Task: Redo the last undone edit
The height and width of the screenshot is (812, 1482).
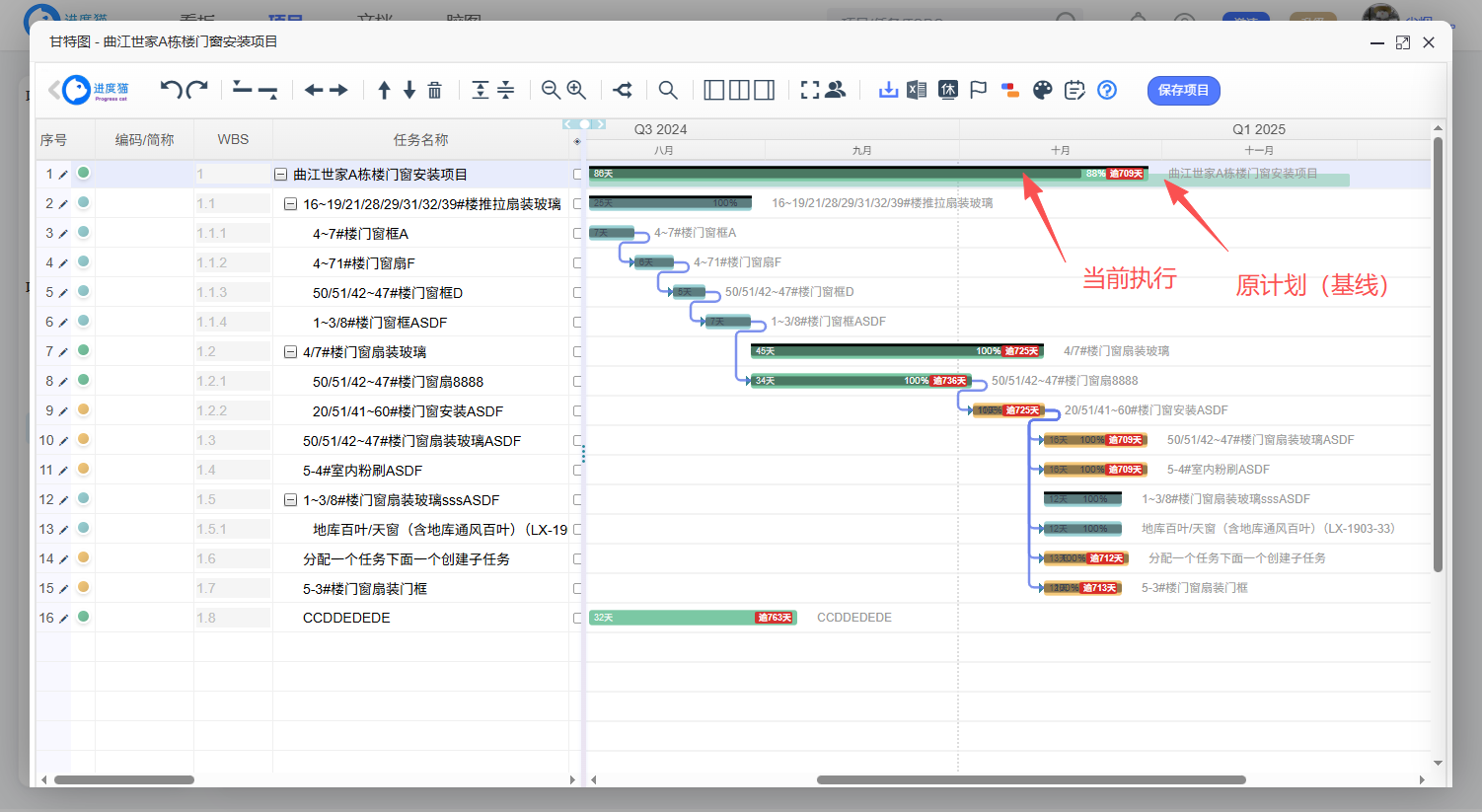Action: pos(197,90)
